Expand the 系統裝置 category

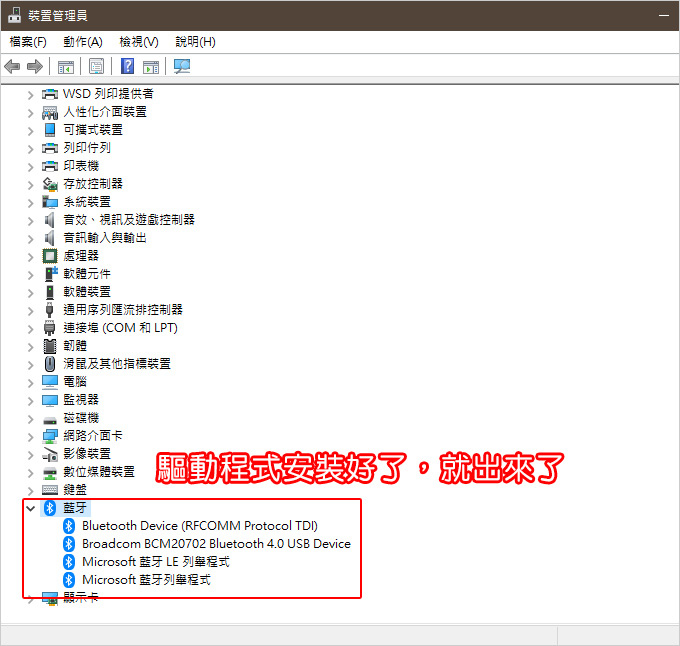coord(30,203)
